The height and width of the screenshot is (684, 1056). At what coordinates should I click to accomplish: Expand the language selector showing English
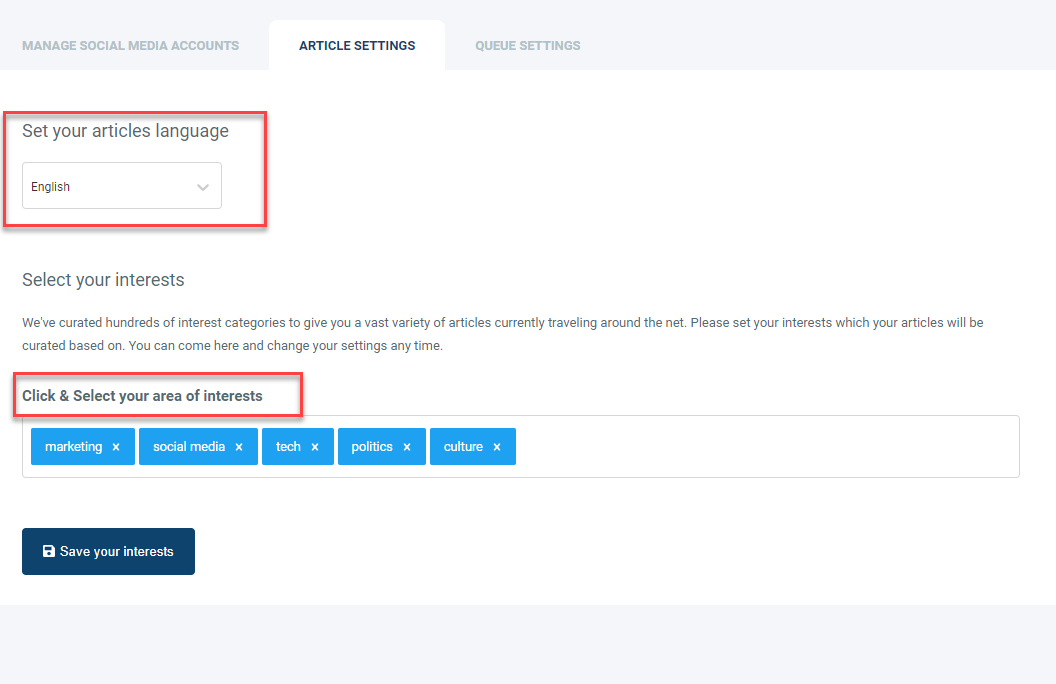click(120, 186)
